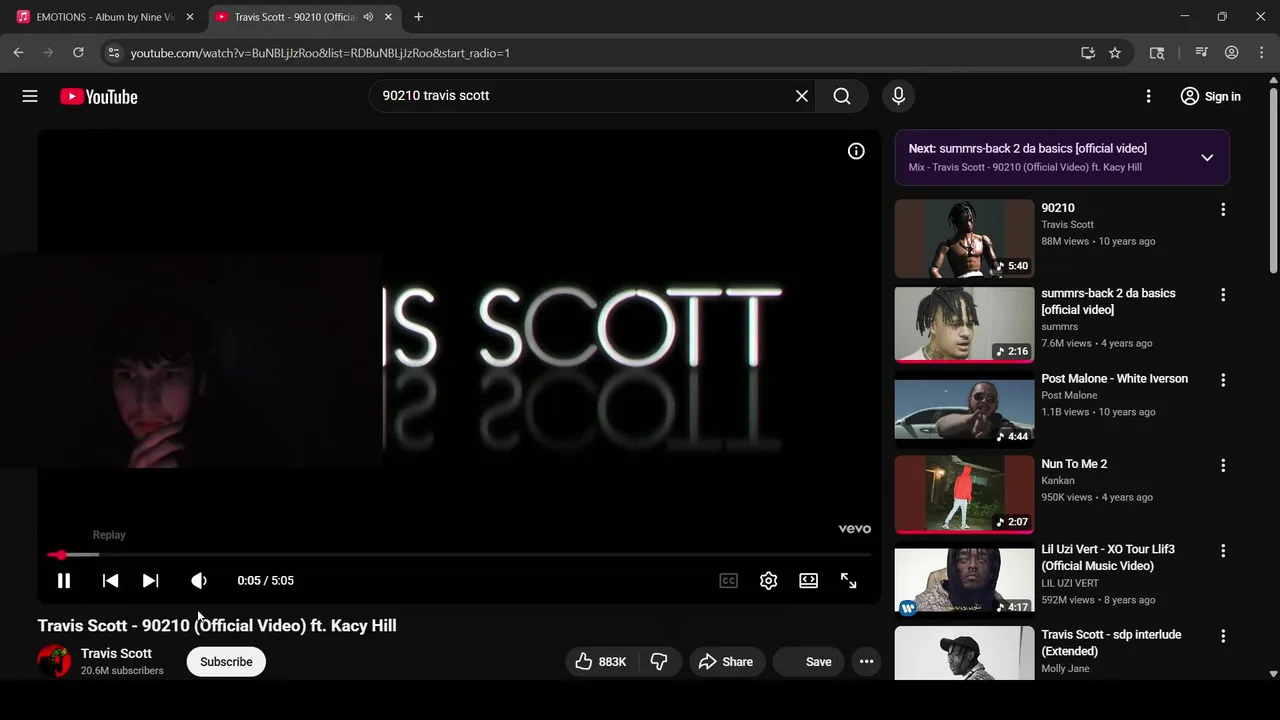Click the vevo watermark logo in player
The width and height of the screenshot is (1280, 720).
click(854, 529)
